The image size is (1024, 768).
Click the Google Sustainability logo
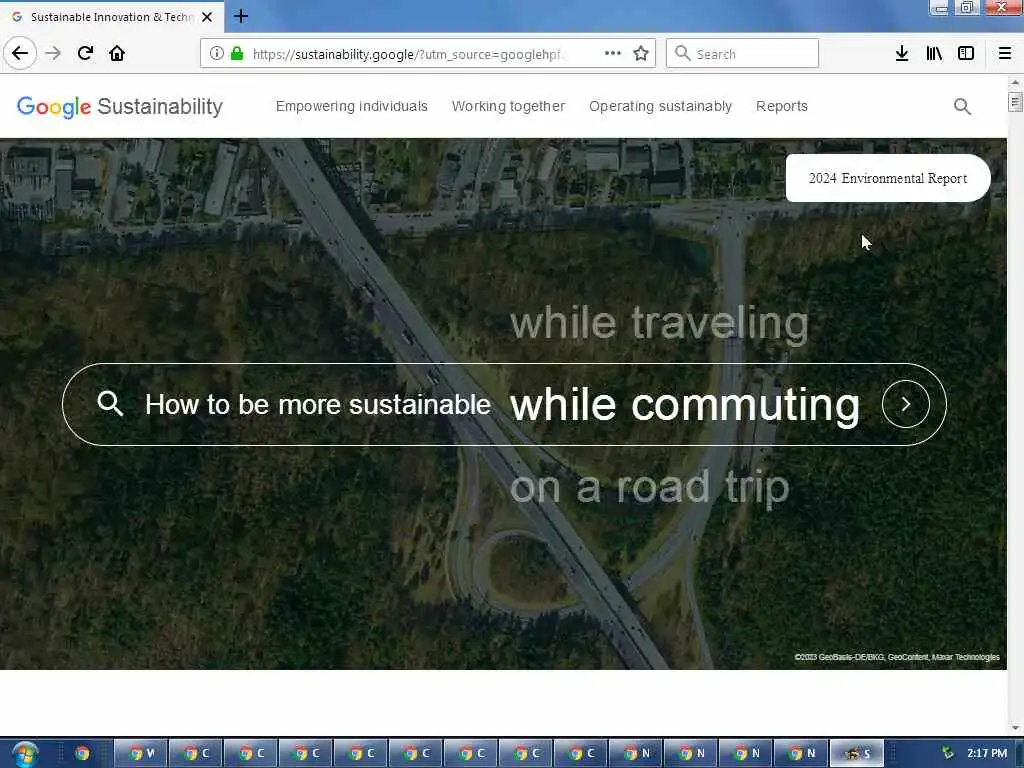pyautogui.click(x=120, y=106)
